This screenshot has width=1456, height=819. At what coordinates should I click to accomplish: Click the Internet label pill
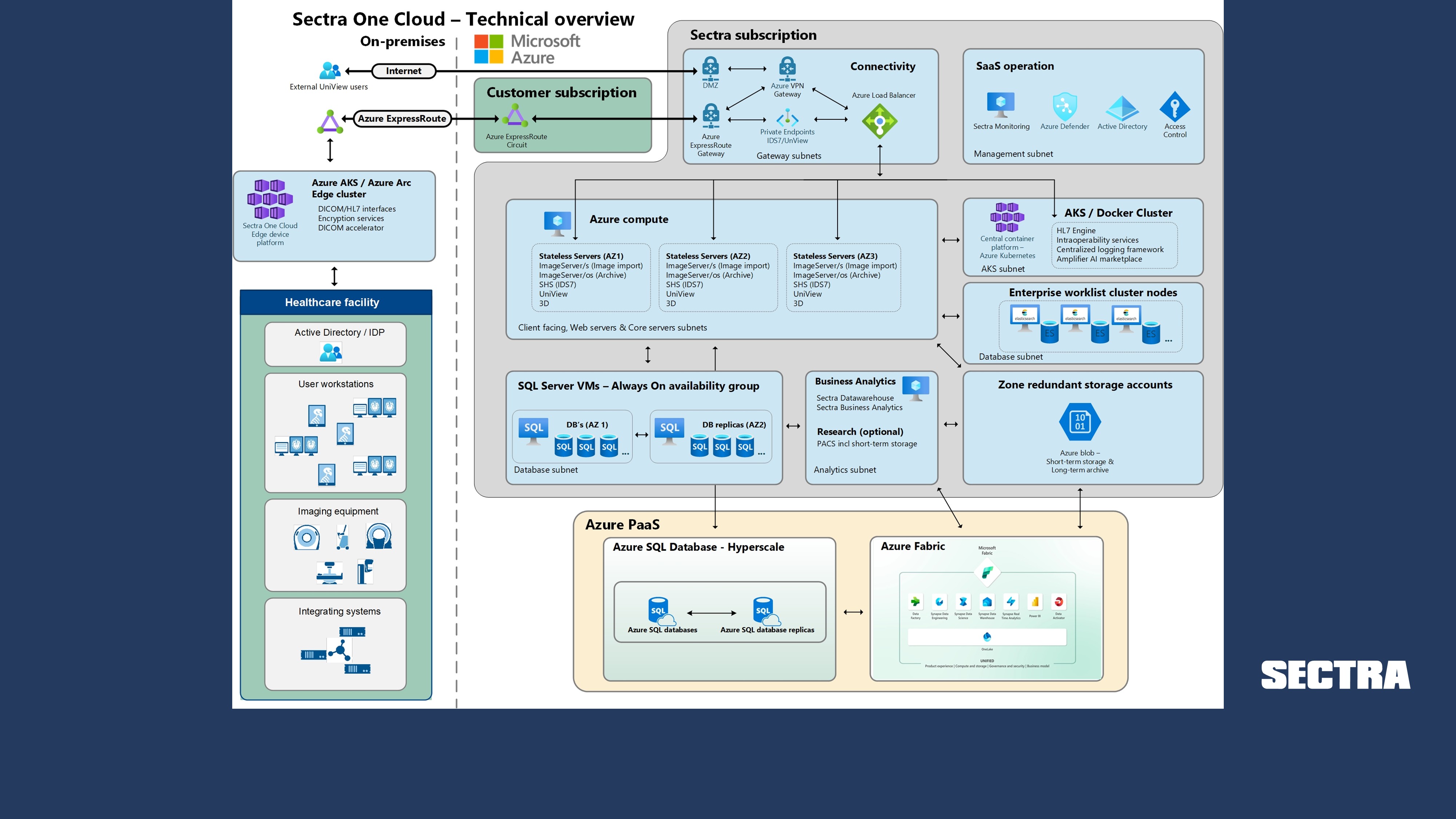pyautogui.click(x=404, y=71)
